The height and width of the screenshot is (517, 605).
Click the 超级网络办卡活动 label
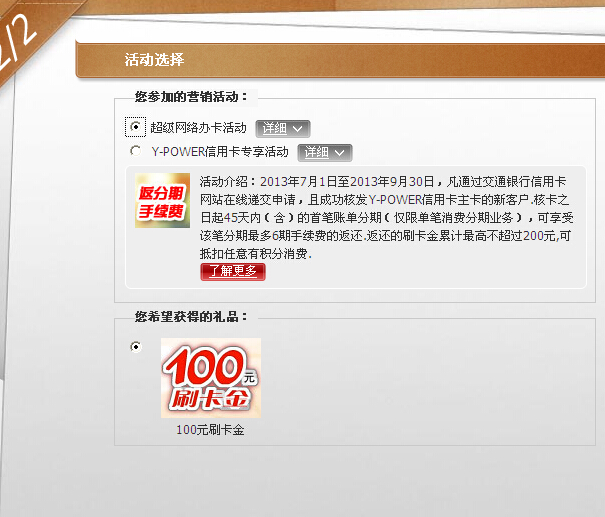[x=198, y=128]
